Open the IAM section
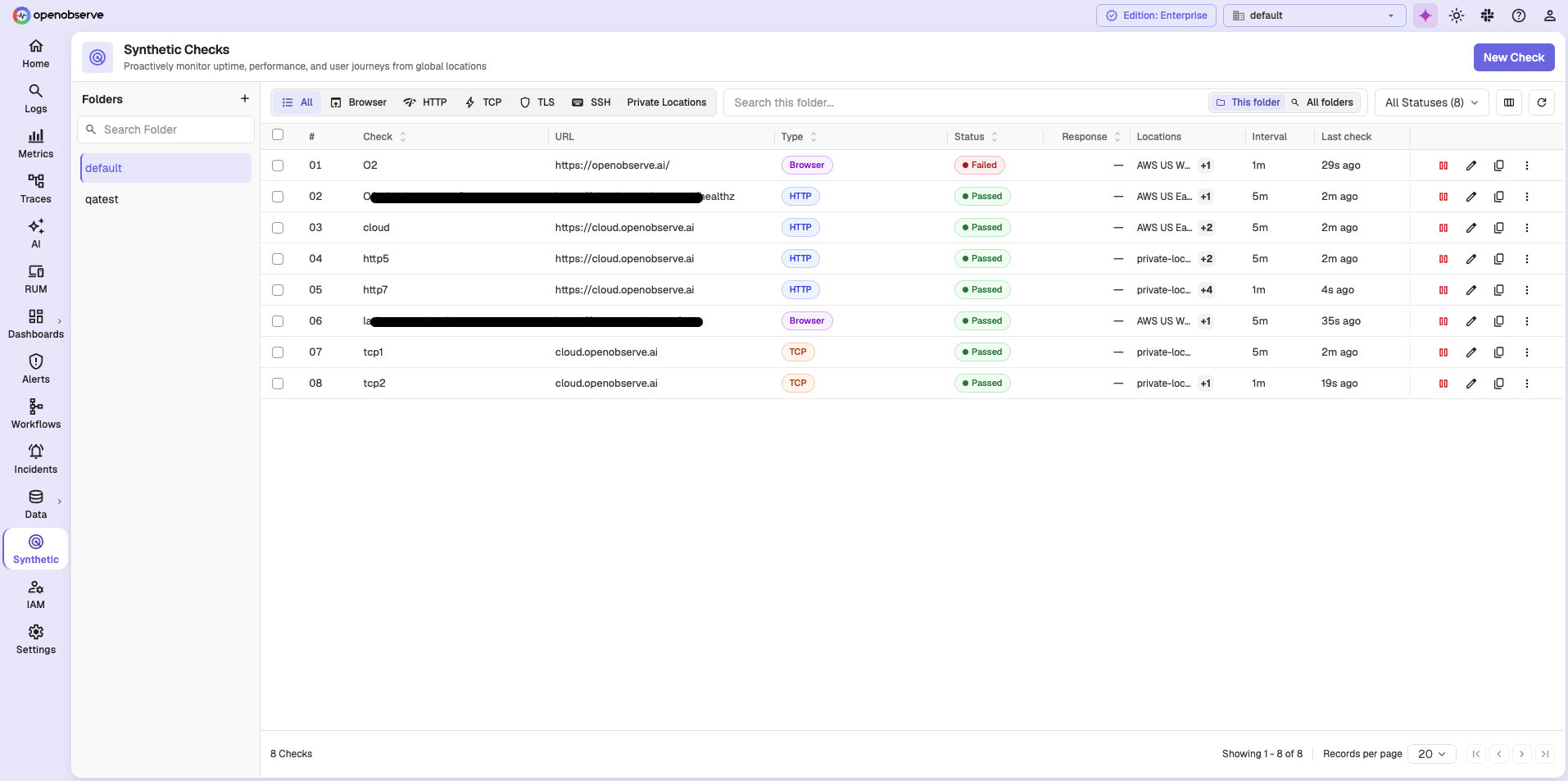This screenshot has height=781, width=1568. point(35,594)
